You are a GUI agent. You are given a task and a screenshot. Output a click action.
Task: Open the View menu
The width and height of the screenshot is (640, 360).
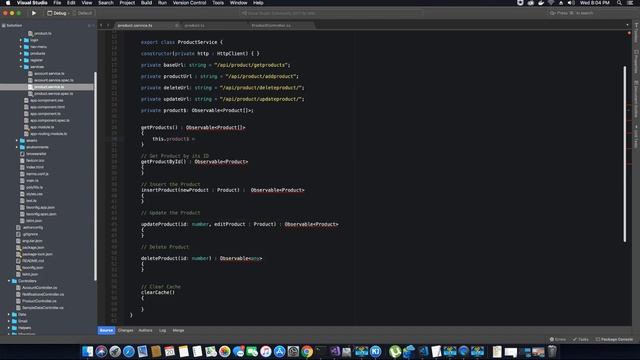[87, 3]
